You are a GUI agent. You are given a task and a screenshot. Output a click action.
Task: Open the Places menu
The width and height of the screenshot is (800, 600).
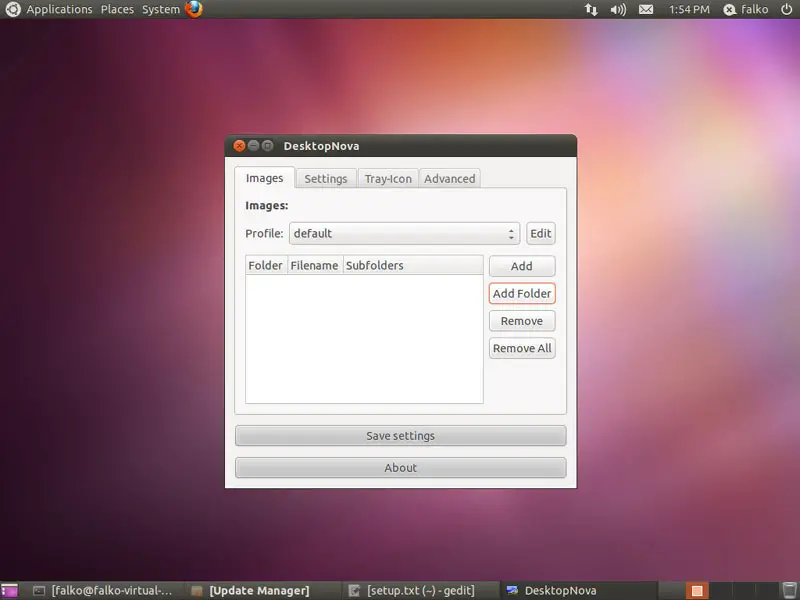click(x=117, y=9)
